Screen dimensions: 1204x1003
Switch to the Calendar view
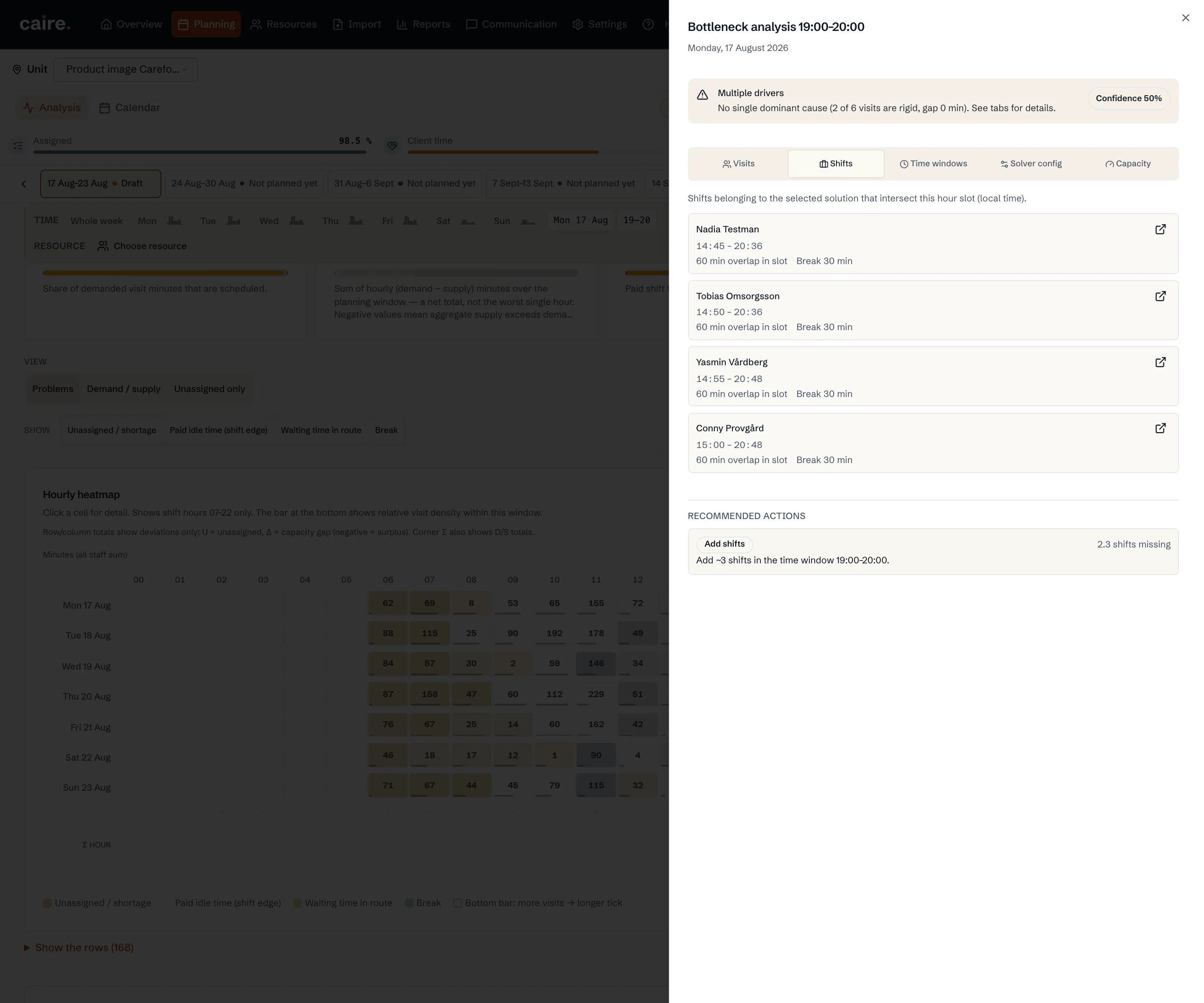click(x=130, y=108)
